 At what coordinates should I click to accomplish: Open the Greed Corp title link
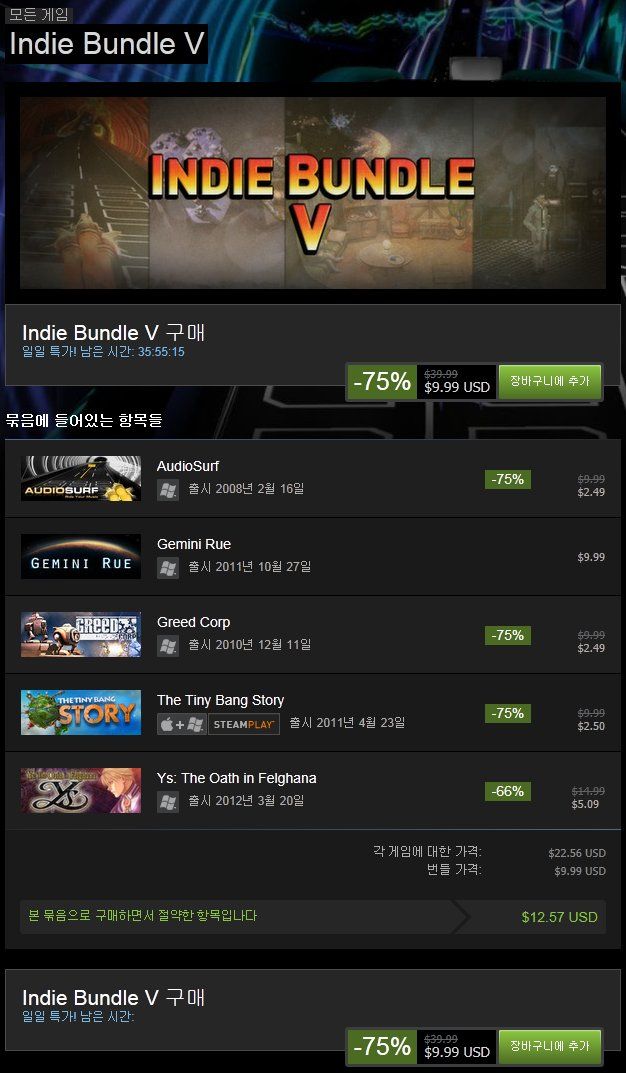194,622
